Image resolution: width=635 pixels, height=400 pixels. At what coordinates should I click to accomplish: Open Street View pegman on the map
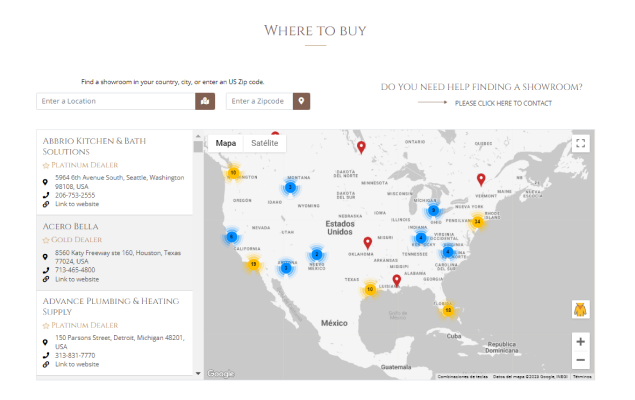(x=580, y=309)
